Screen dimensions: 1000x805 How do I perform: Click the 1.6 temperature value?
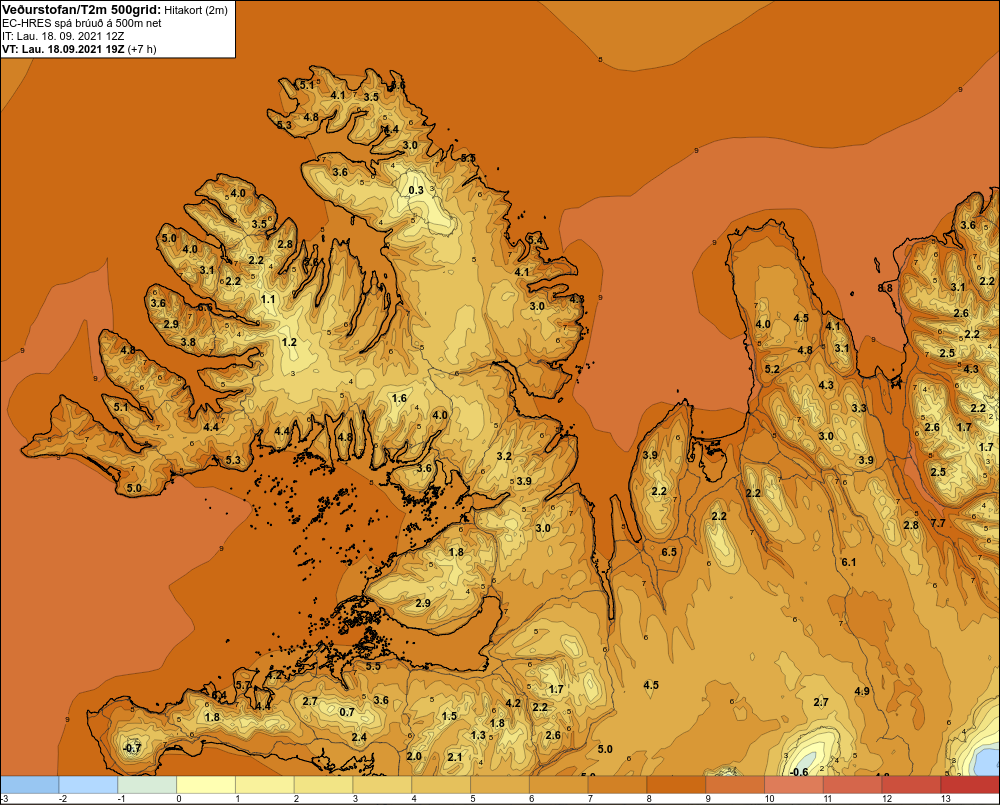(399, 399)
